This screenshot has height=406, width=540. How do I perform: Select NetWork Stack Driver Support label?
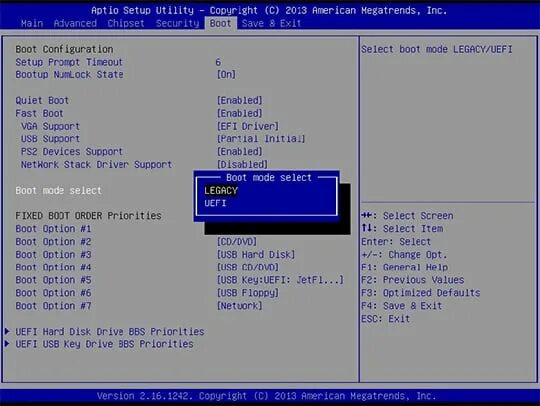pos(96,165)
